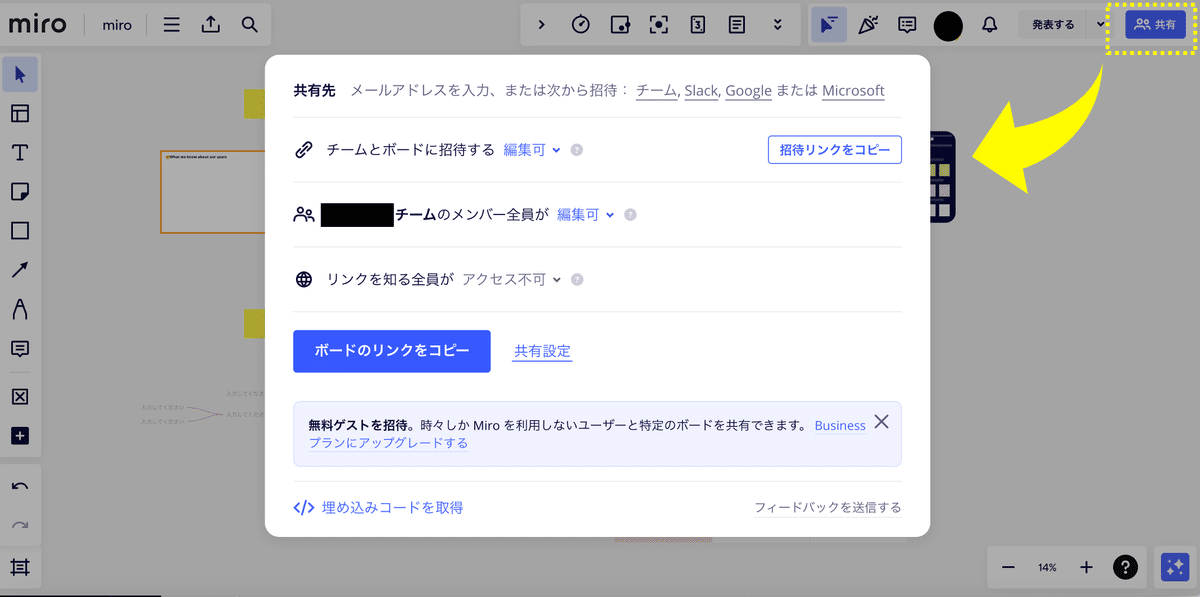
Task: Select the Text tool
Action: [x=20, y=152]
